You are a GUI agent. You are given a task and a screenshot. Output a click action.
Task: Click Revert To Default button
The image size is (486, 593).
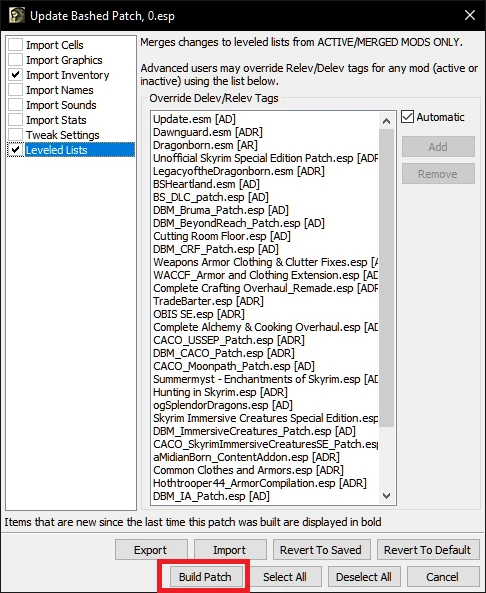click(428, 550)
